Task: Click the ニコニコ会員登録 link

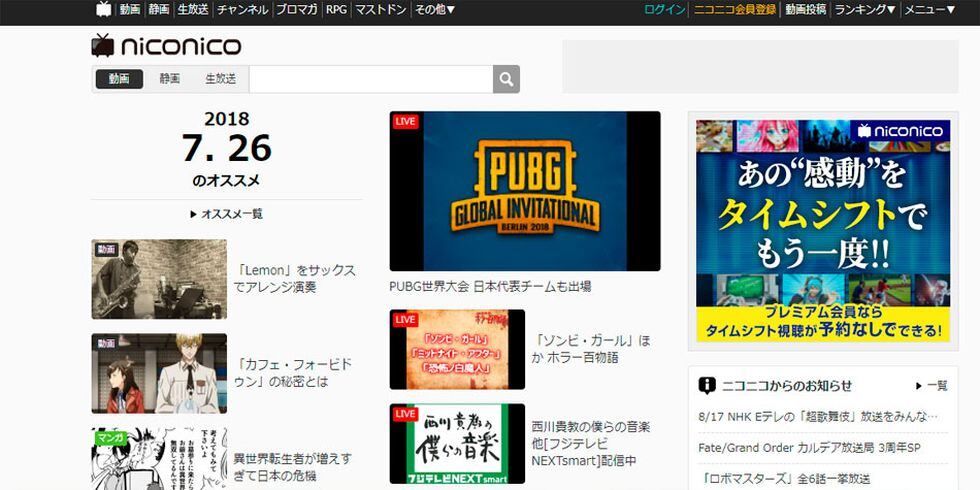Action: pyautogui.click(x=735, y=10)
